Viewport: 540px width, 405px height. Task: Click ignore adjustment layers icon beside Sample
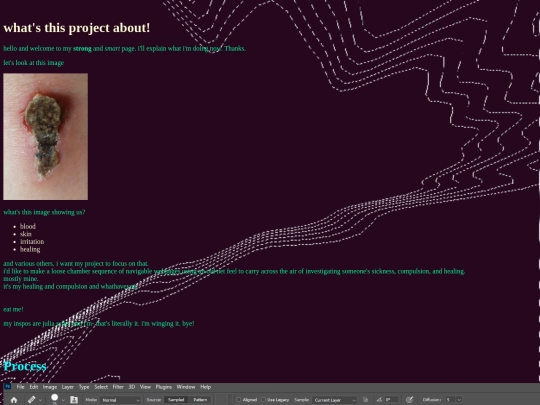coord(365,399)
